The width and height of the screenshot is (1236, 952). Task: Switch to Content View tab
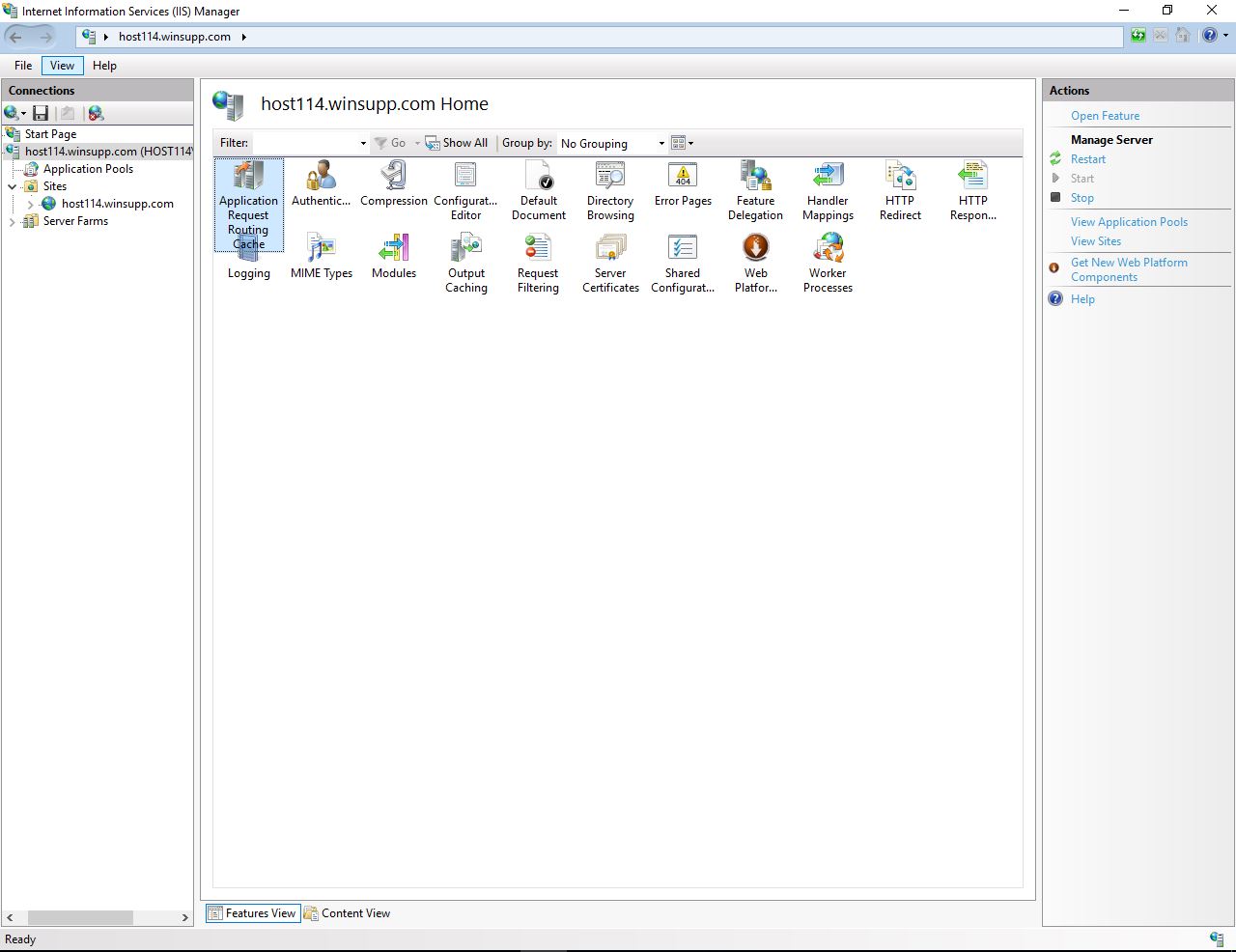click(x=347, y=913)
